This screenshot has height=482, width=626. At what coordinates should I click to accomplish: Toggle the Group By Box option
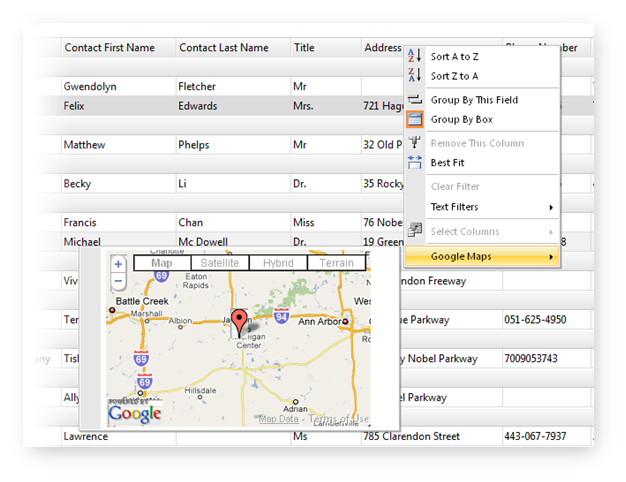pyautogui.click(x=483, y=119)
